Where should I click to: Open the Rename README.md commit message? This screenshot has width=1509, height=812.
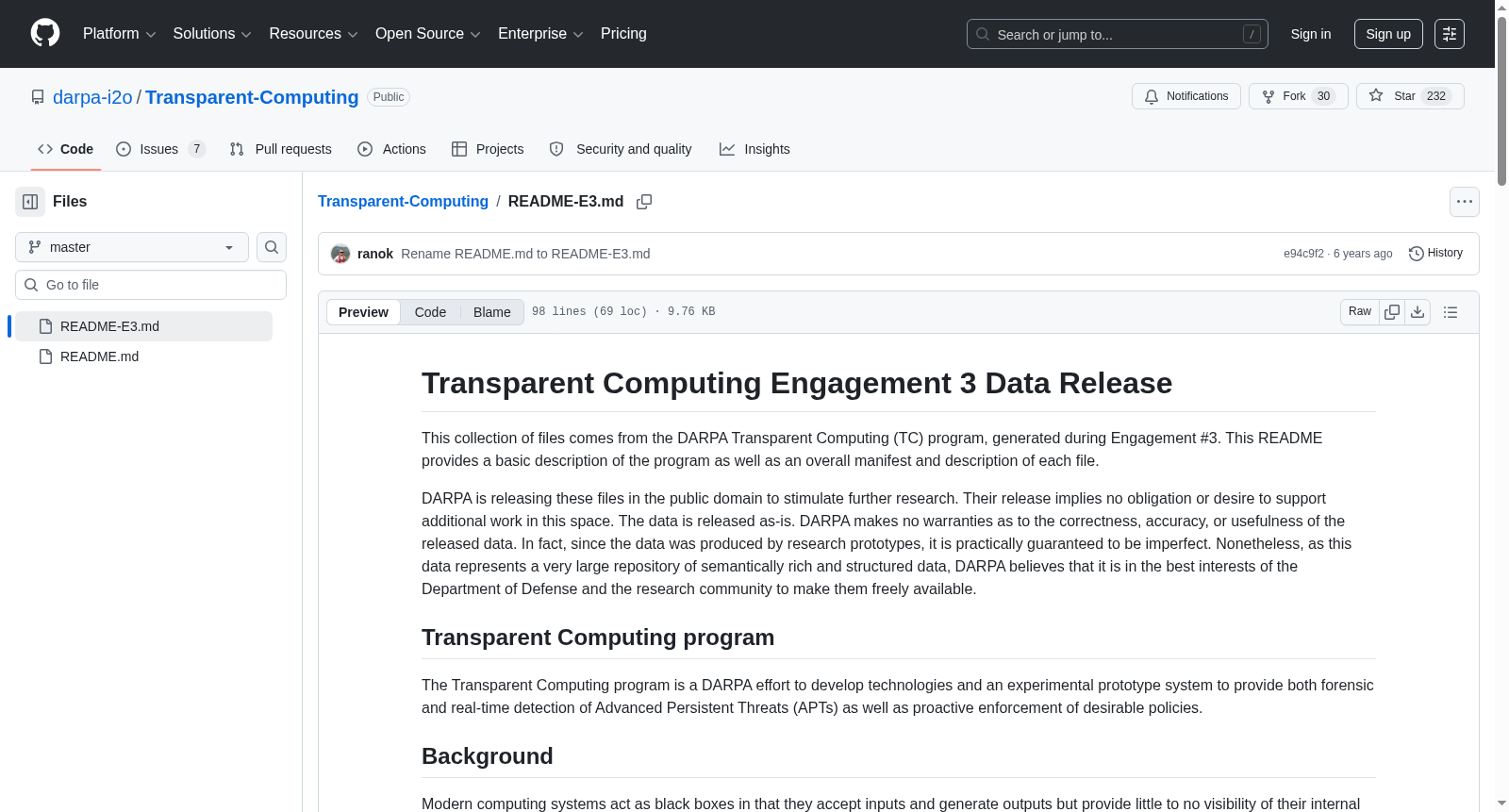pos(525,254)
